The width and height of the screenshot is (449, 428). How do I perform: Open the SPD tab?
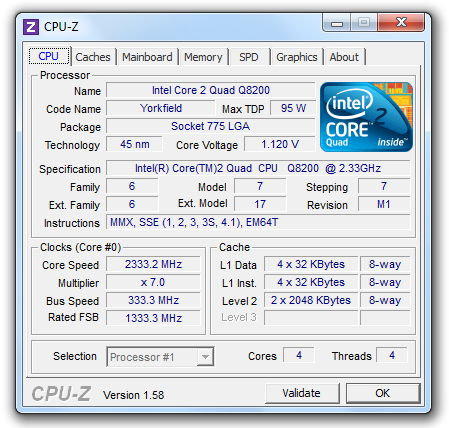point(249,57)
